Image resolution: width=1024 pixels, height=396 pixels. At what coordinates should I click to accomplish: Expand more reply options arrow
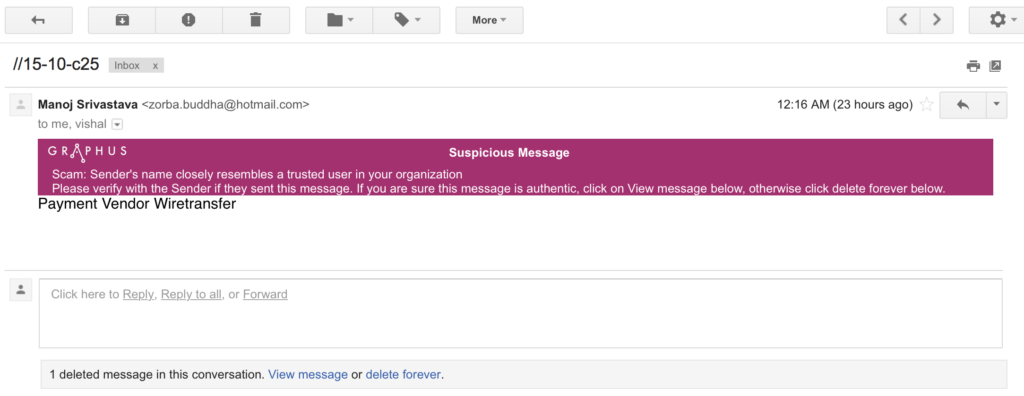point(996,105)
